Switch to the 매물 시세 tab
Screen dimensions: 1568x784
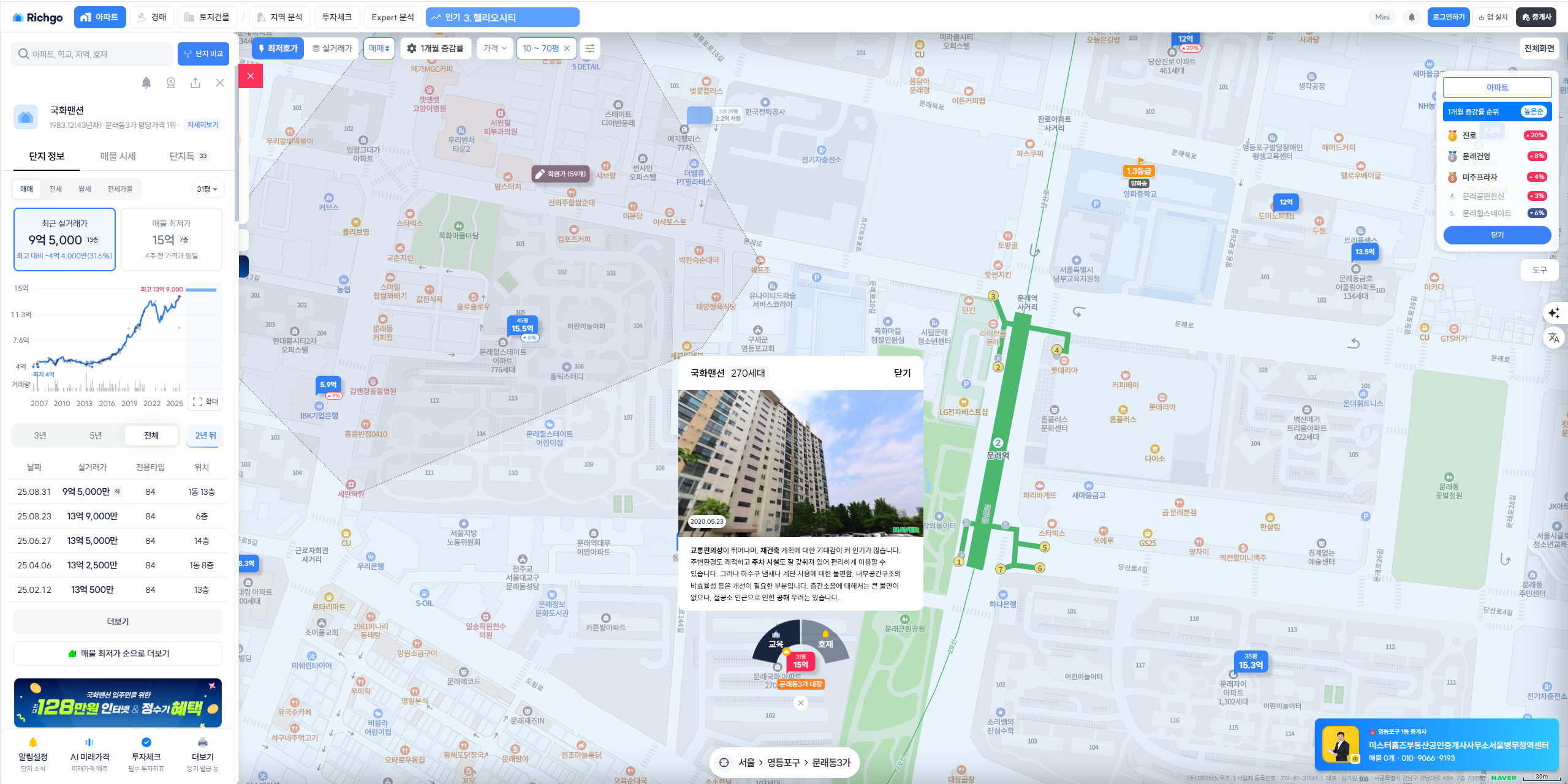118,156
